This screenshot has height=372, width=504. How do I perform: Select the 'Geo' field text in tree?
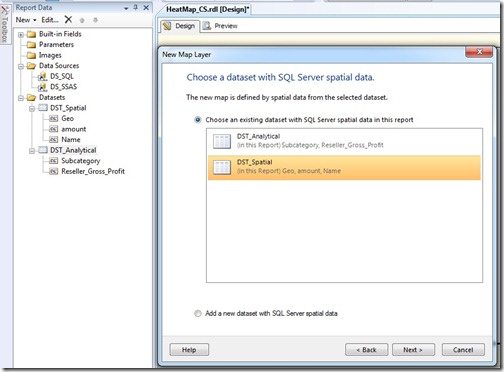pyautogui.click(x=68, y=118)
